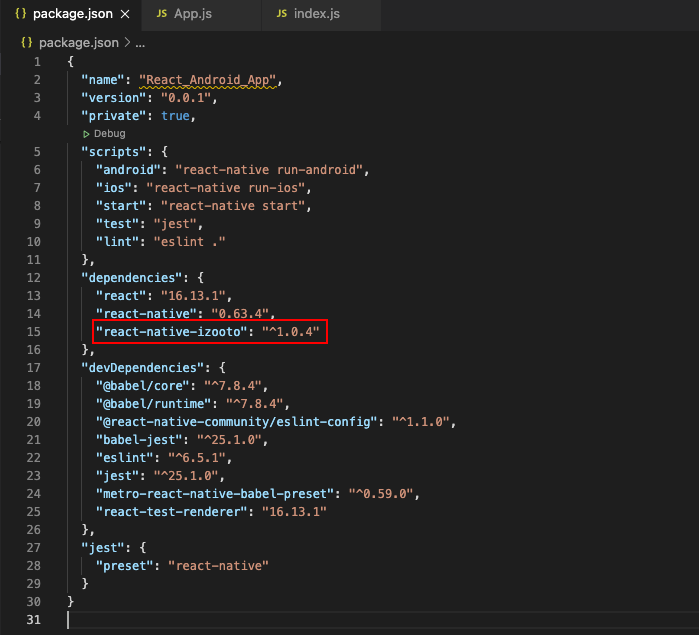Click "@react-native-community/eslint-config" key
The width and height of the screenshot is (699, 635).
tap(237, 422)
